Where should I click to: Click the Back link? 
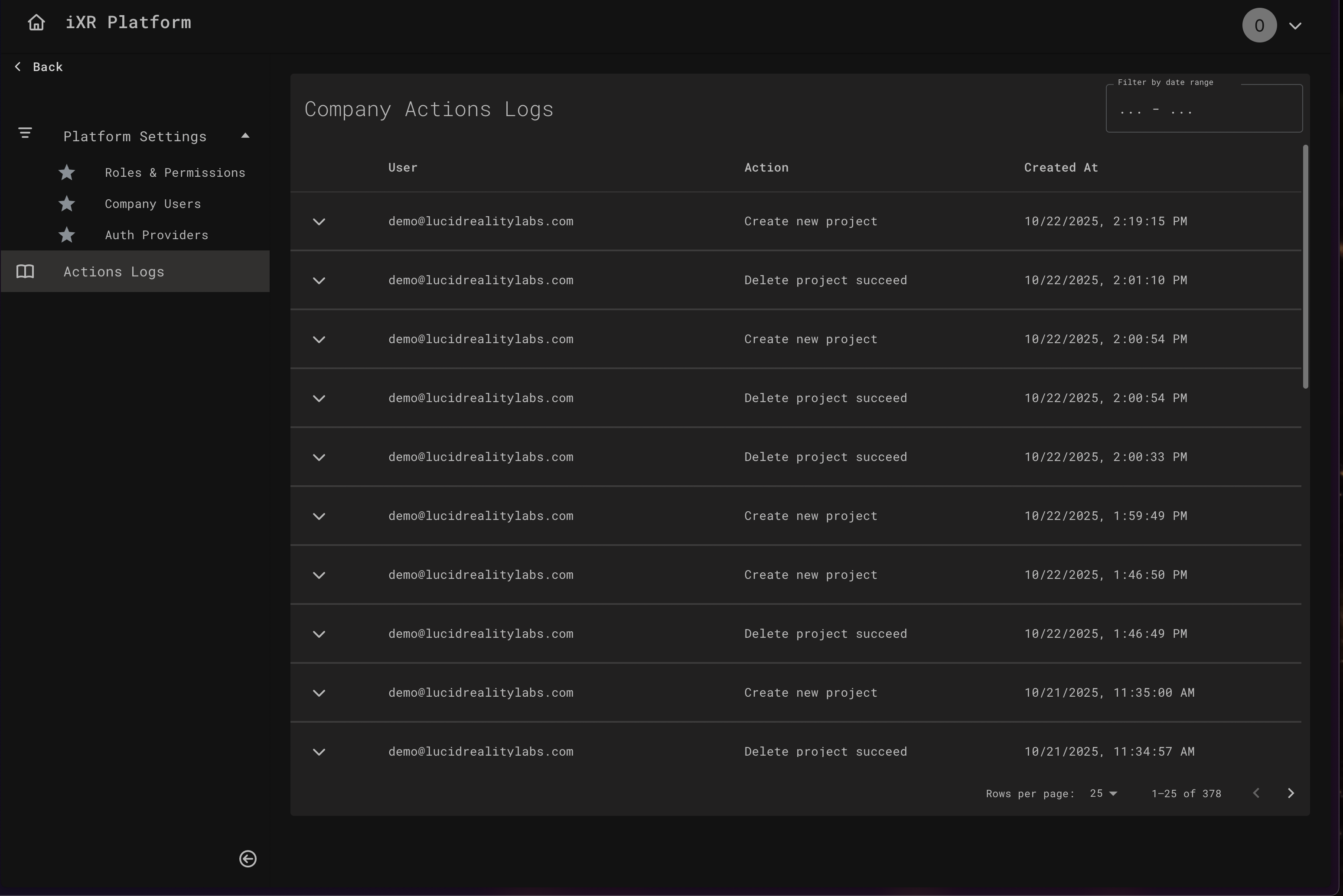(x=39, y=67)
